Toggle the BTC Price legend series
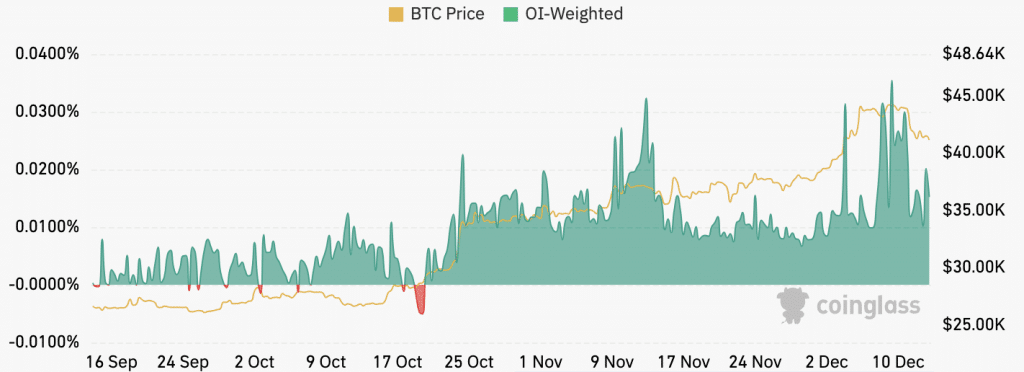The width and height of the screenshot is (1024, 372). 436,14
